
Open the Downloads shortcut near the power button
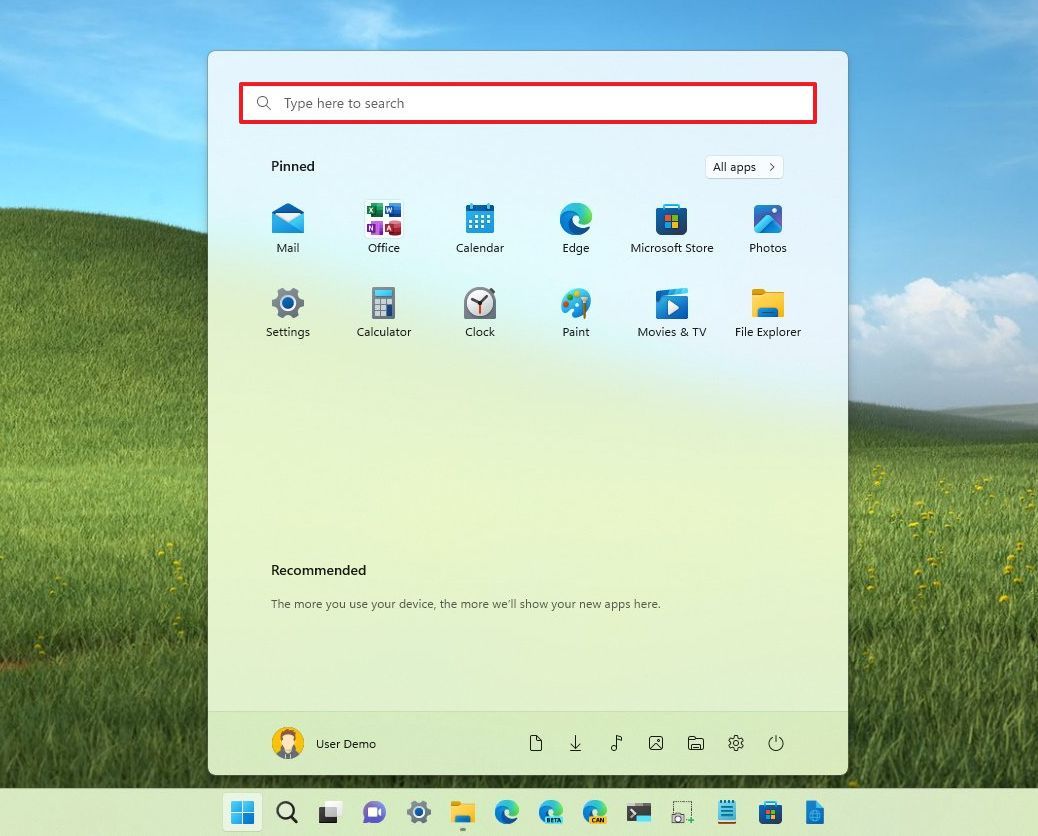pos(576,743)
